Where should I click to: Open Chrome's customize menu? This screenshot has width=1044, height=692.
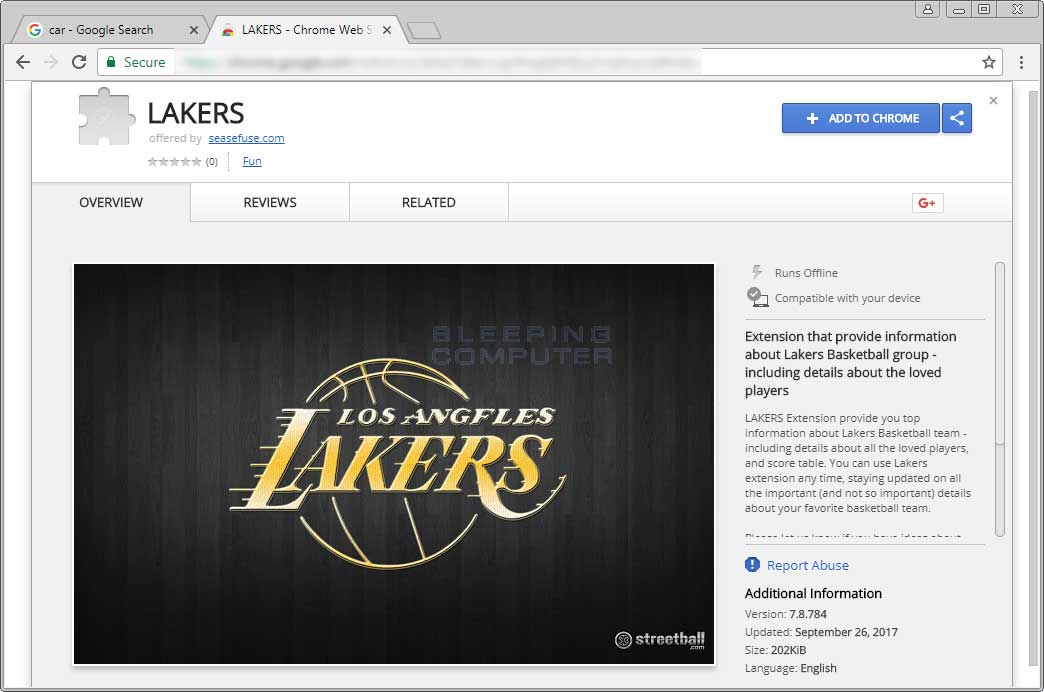tap(1022, 62)
